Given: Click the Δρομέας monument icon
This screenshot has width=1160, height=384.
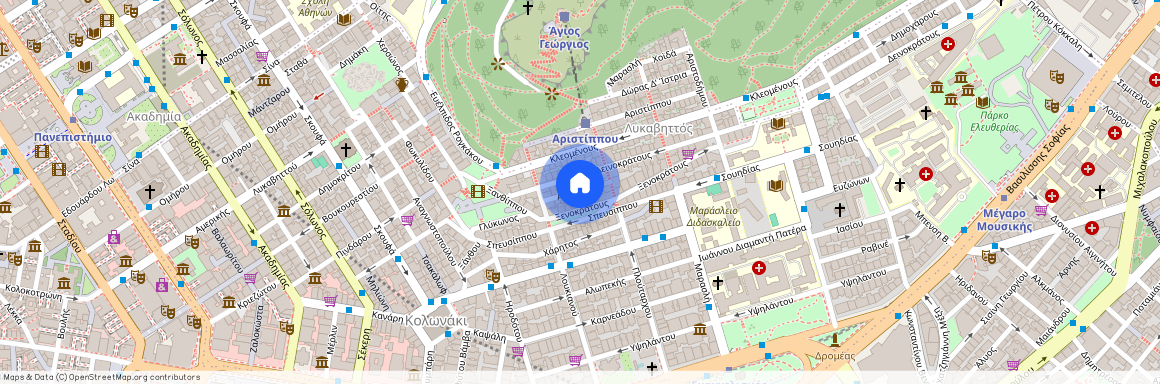Looking at the screenshot, I should pos(834,339).
